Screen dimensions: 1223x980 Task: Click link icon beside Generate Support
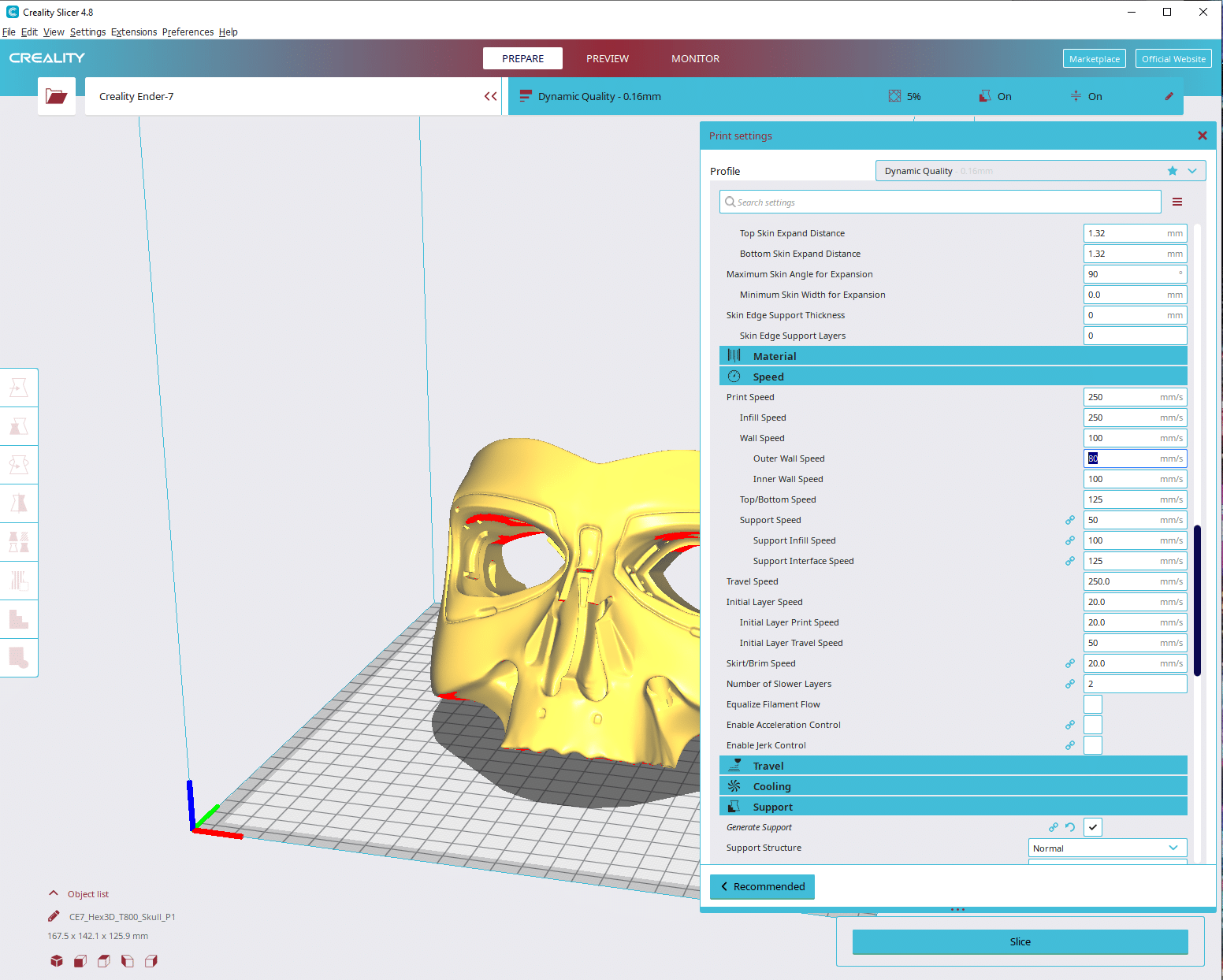click(1054, 827)
